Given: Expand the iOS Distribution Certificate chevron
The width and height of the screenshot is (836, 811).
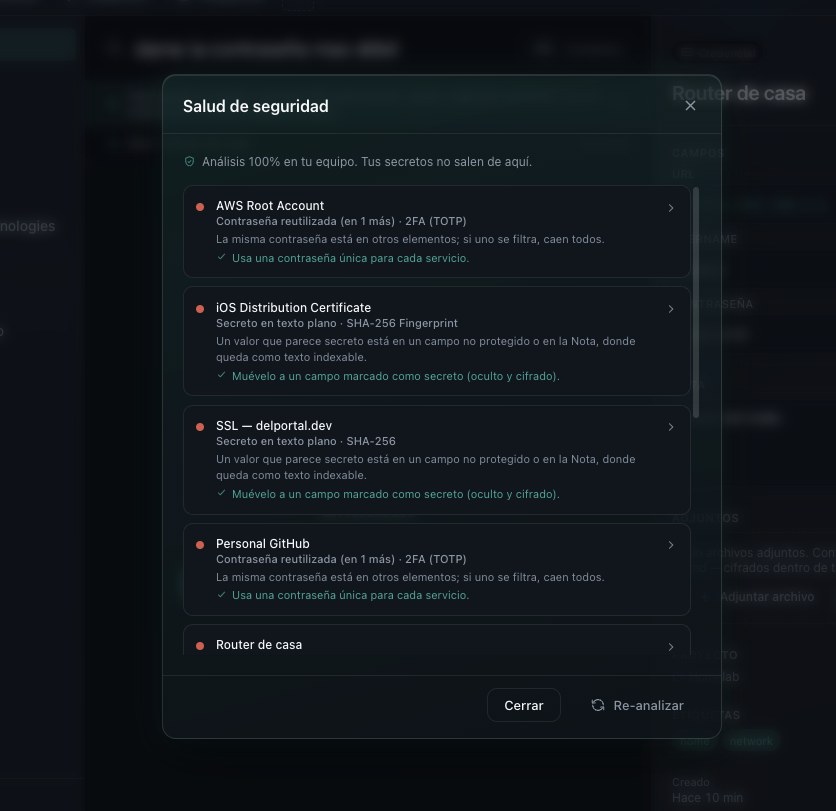Looking at the screenshot, I should click(671, 309).
